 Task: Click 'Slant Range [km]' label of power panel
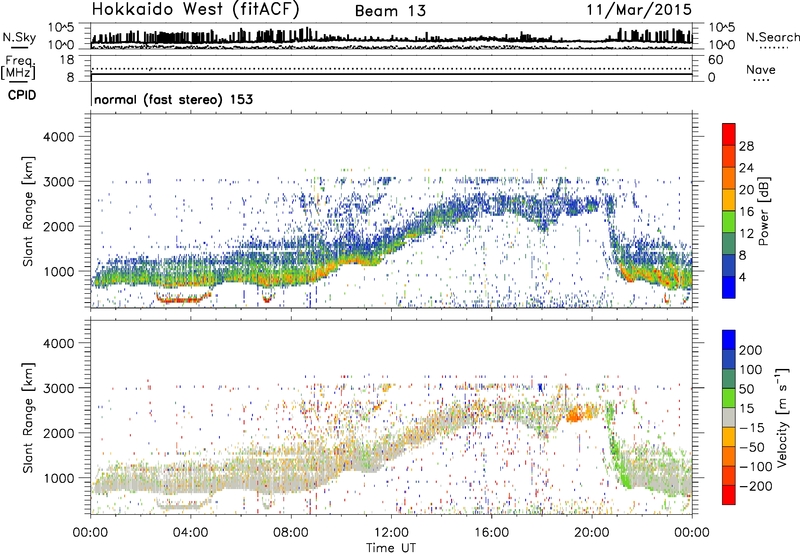(28, 211)
